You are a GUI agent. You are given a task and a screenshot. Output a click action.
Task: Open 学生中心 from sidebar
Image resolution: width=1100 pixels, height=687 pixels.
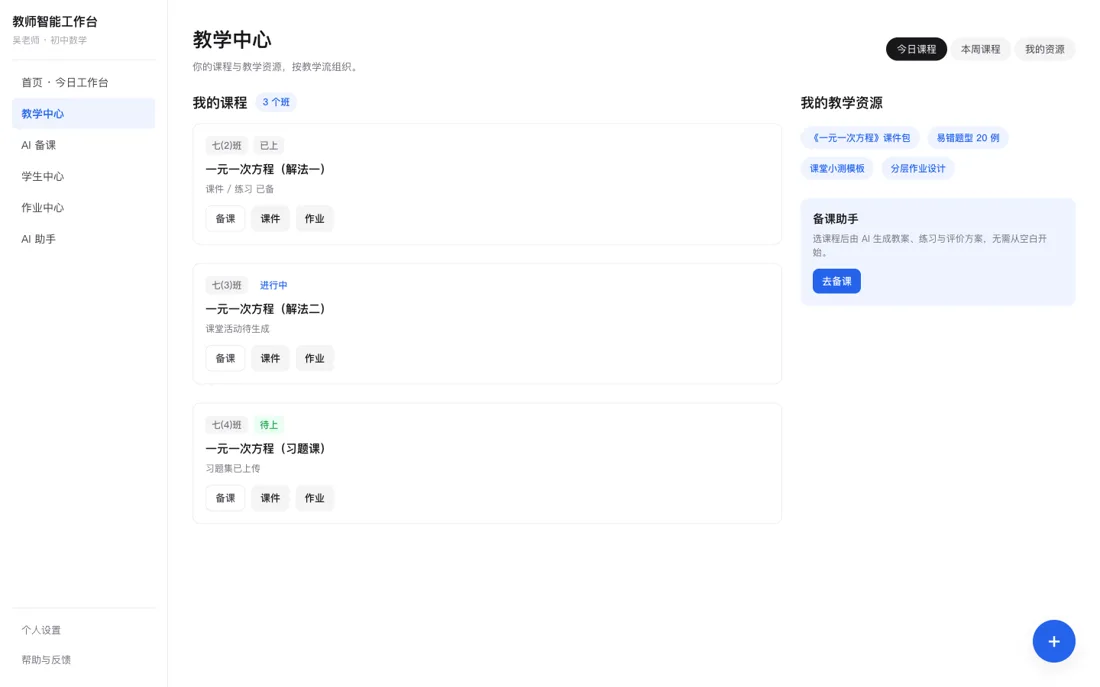[x=83, y=176]
